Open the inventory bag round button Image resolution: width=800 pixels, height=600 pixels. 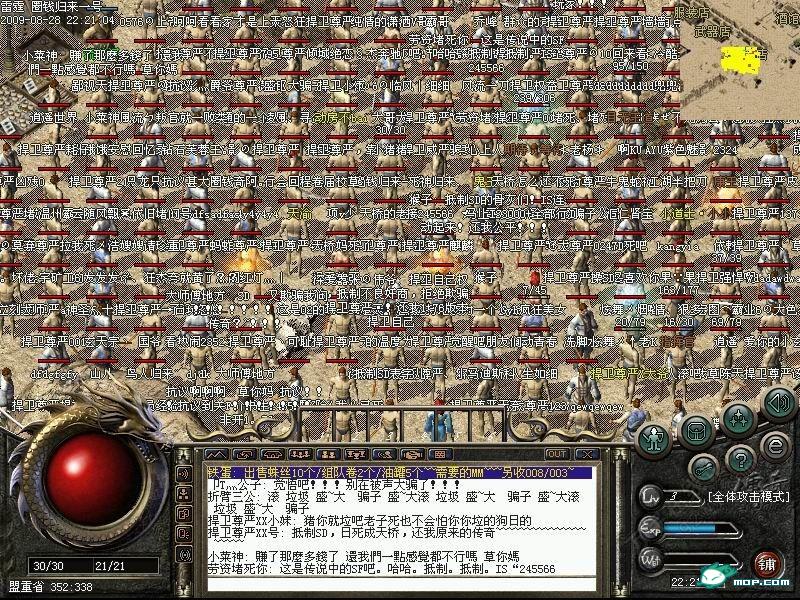[x=696, y=433]
